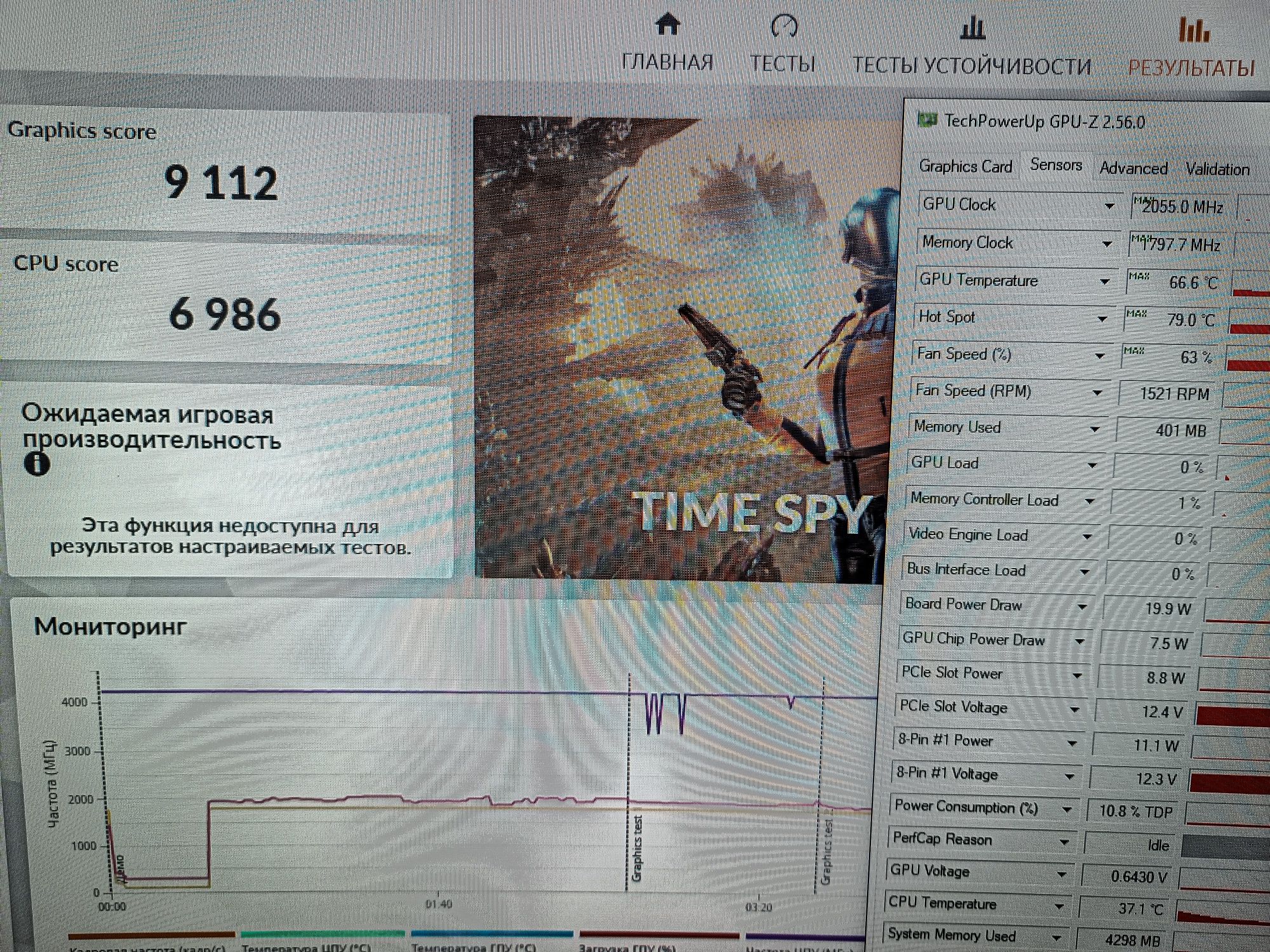Click the Idle PerfCap Reason value
This screenshot has width=1270, height=952.
click(x=1158, y=845)
